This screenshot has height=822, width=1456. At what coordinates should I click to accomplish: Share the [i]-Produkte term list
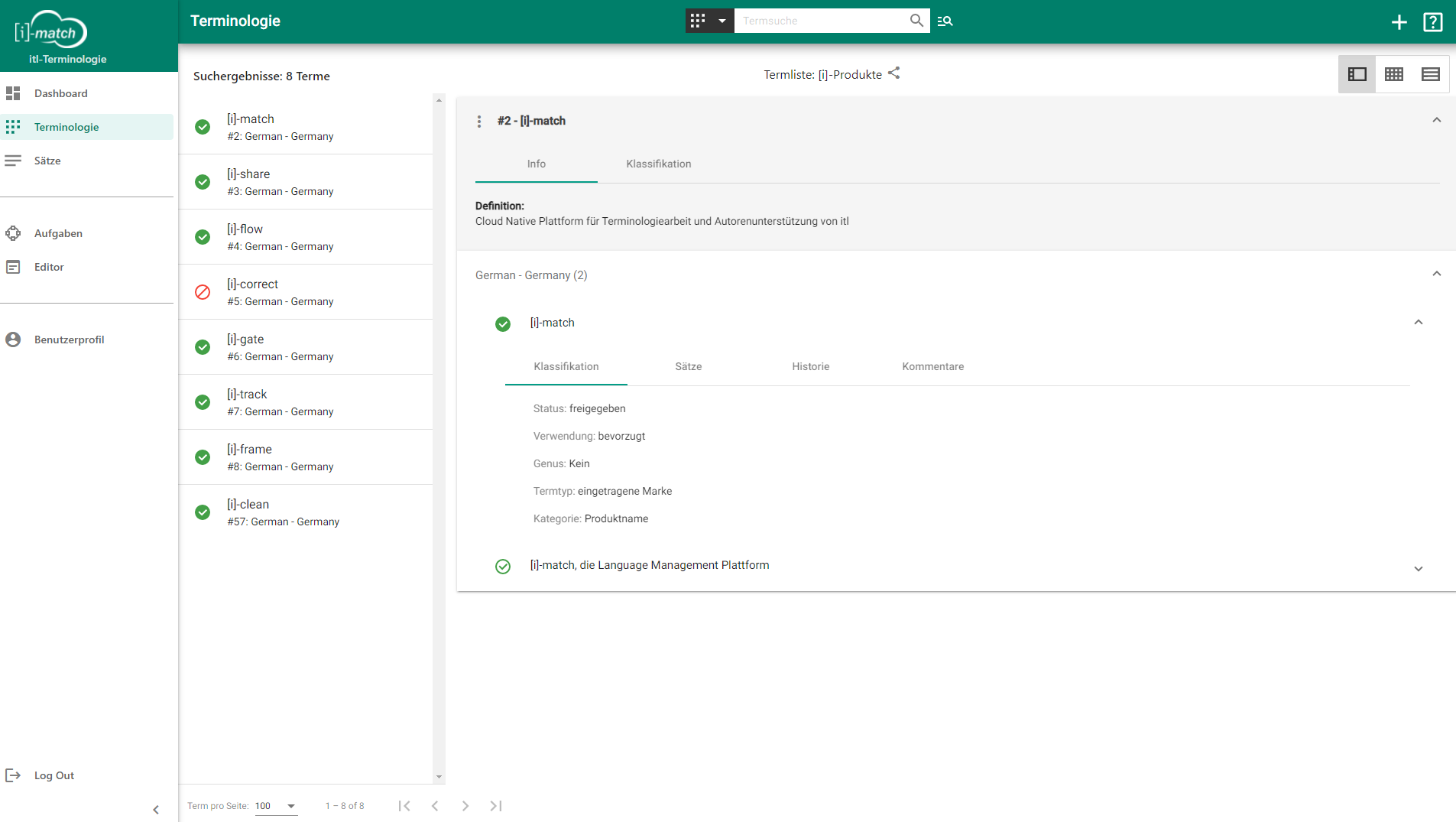click(894, 73)
